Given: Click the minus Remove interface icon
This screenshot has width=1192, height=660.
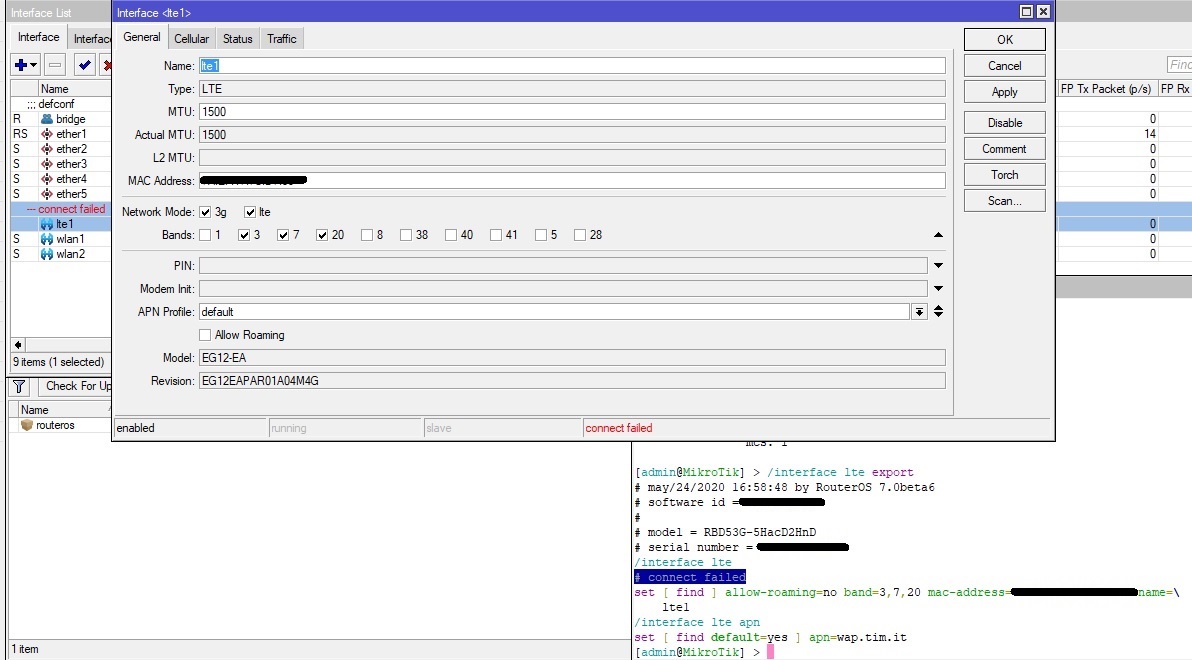Looking at the screenshot, I should (56, 65).
